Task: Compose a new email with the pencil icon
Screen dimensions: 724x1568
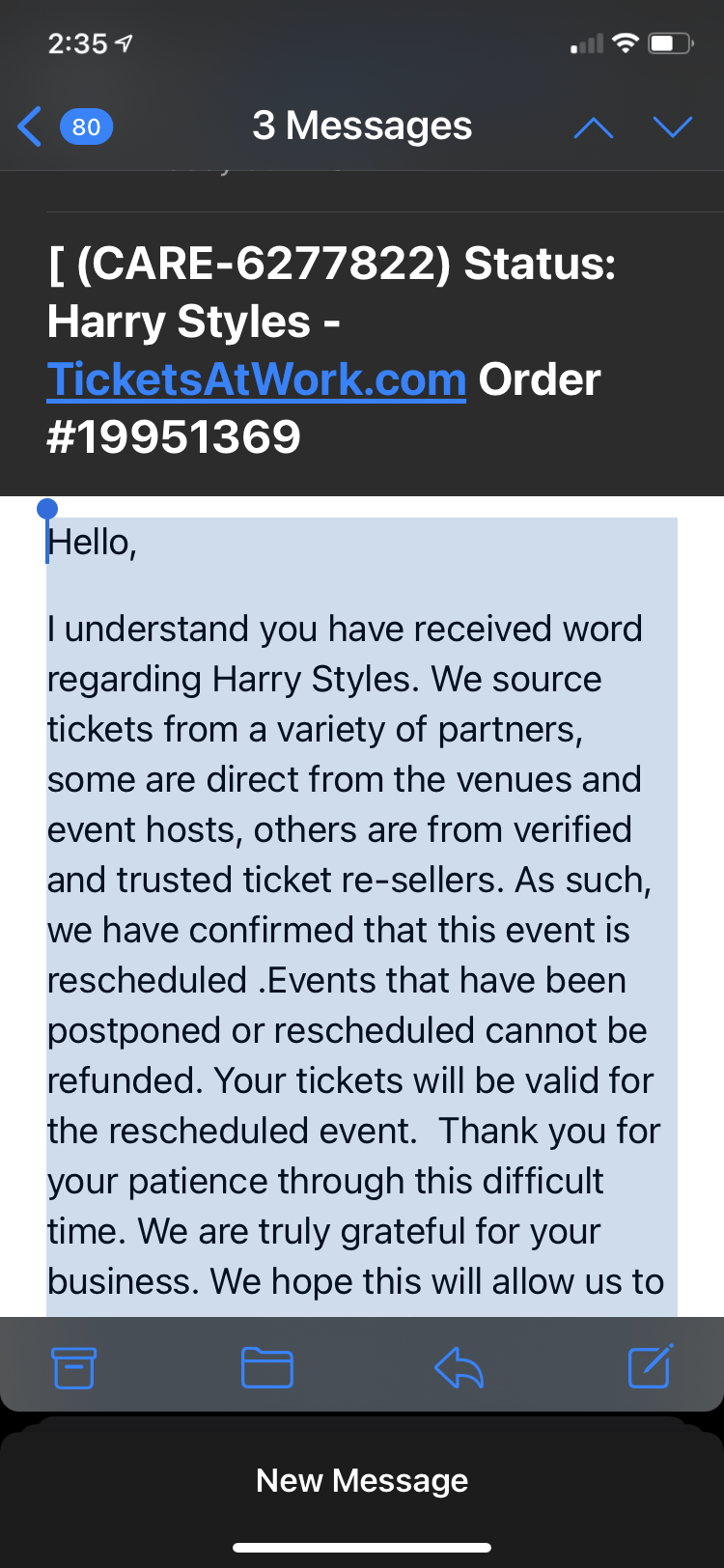Action: (651, 1366)
